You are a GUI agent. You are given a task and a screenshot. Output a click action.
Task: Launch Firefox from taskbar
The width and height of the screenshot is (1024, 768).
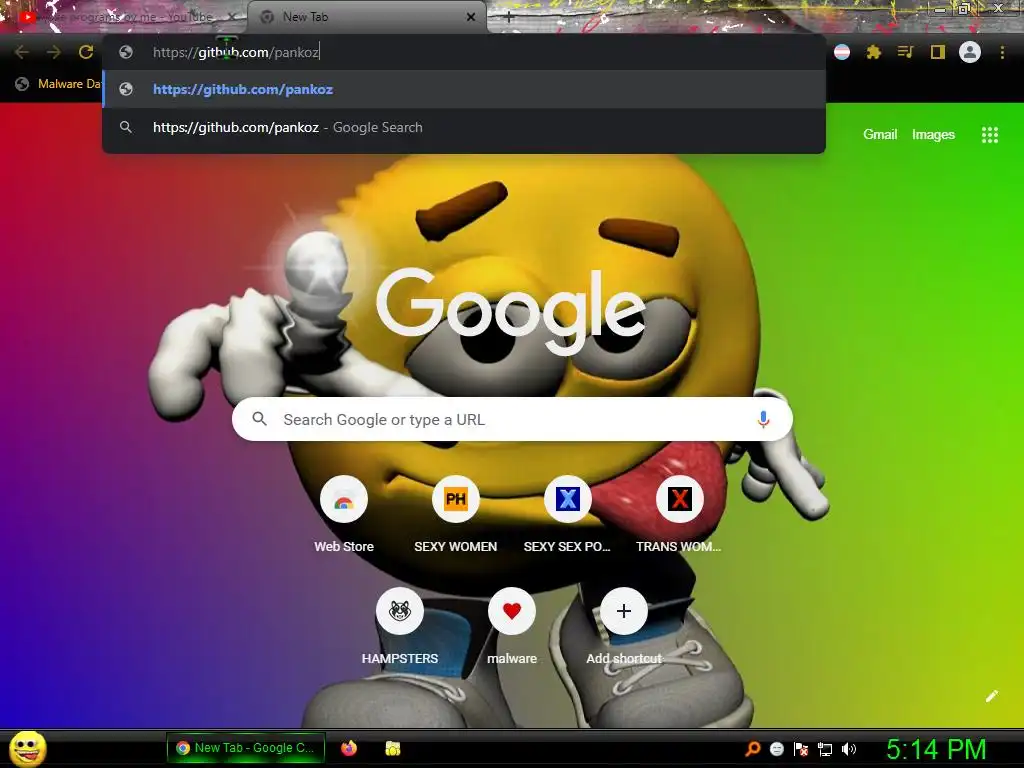[349, 748]
